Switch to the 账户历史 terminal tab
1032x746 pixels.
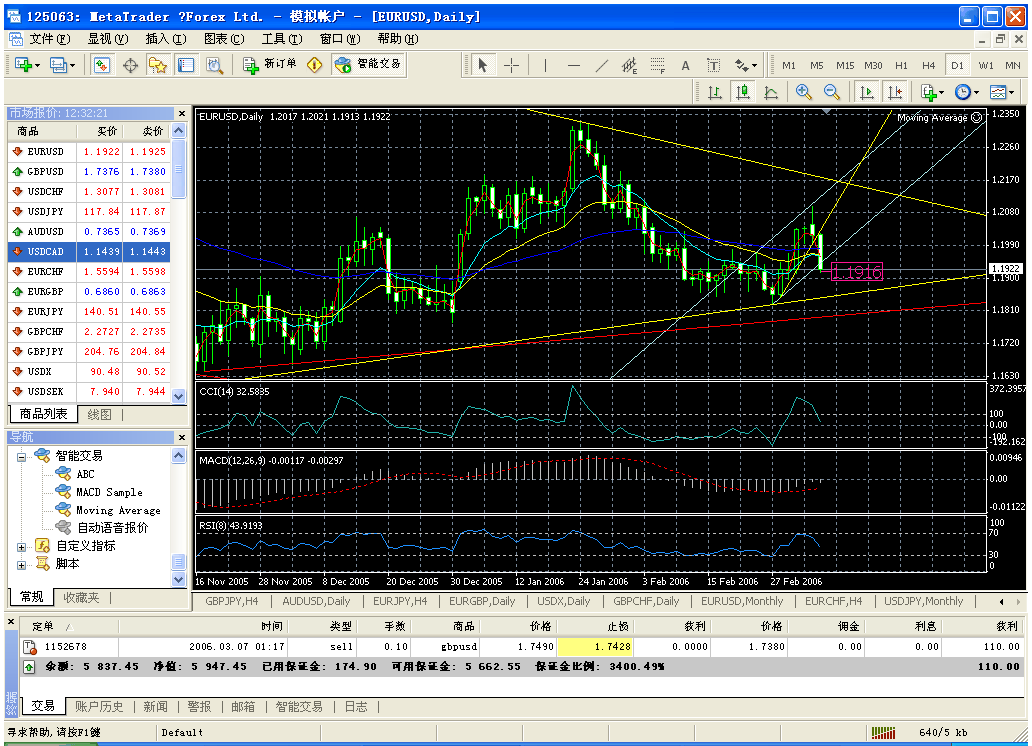(99, 706)
